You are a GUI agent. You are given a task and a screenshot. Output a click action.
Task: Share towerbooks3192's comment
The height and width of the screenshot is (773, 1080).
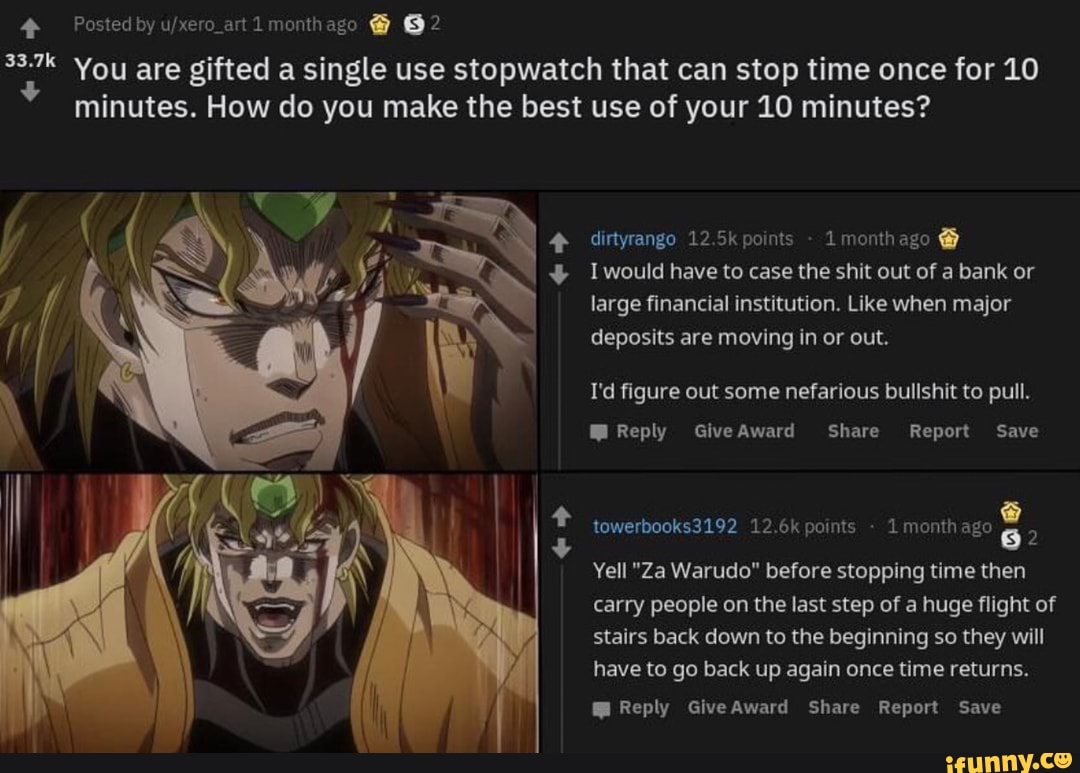pyautogui.click(x=833, y=708)
